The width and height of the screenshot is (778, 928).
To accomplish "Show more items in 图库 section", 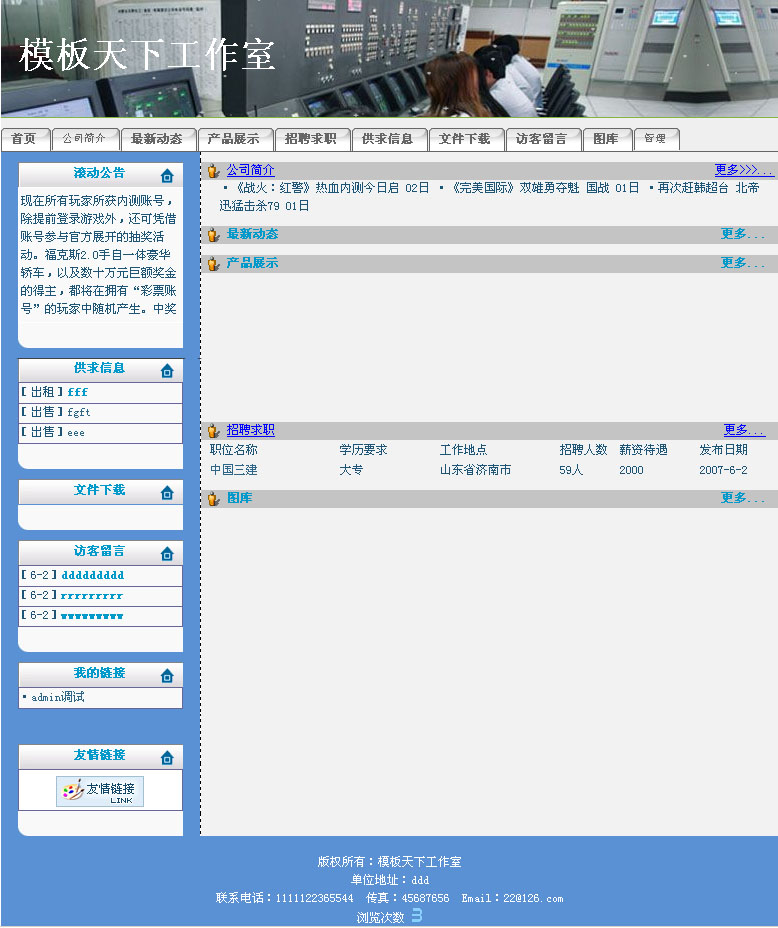I will pos(742,498).
